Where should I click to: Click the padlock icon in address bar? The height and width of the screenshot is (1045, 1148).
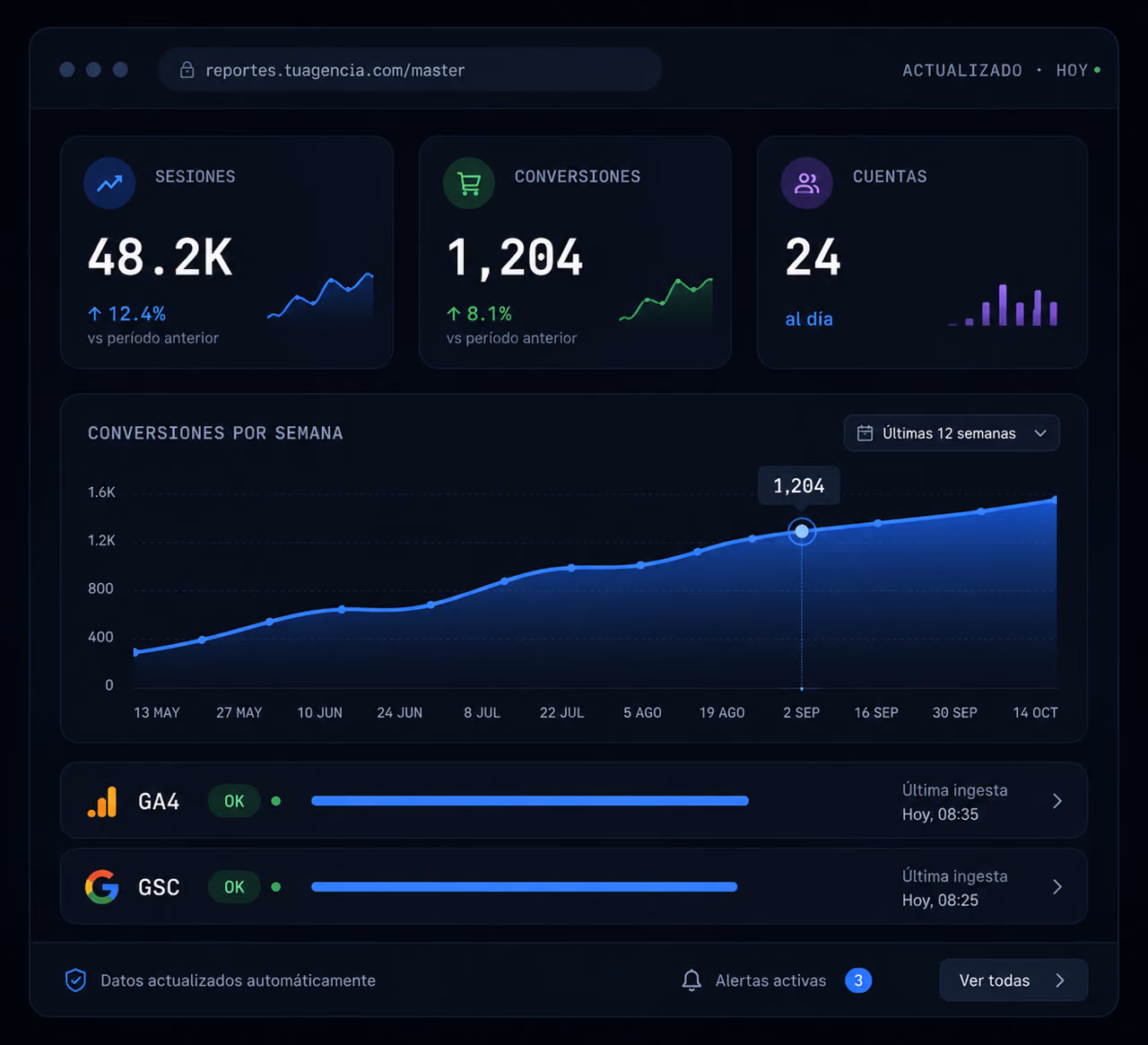click(x=187, y=70)
